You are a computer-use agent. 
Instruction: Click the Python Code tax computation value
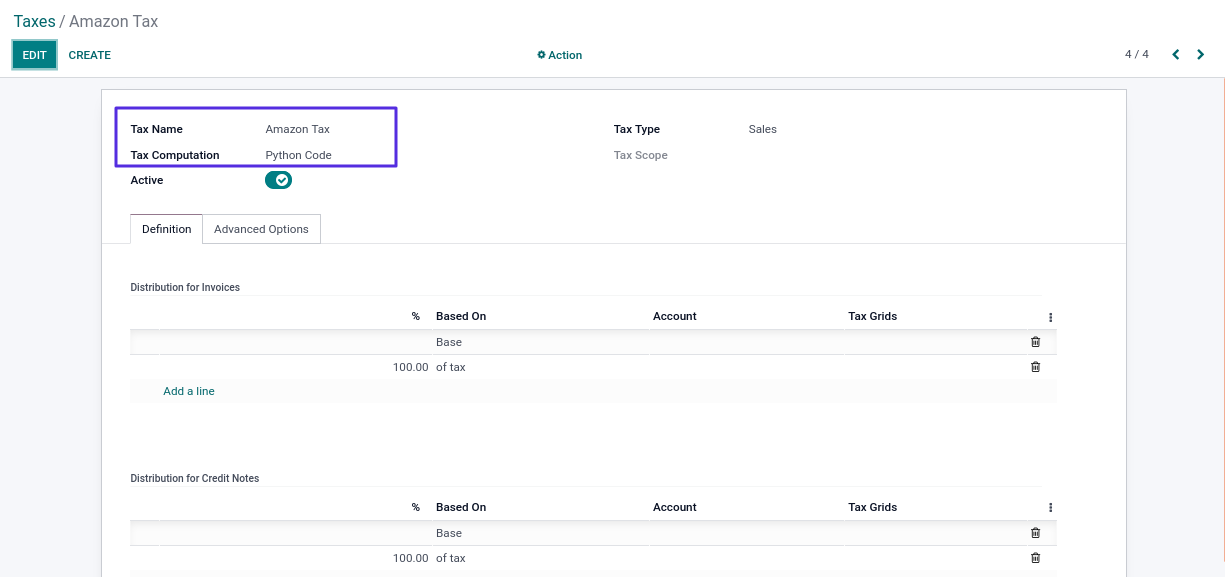tap(298, 155)
